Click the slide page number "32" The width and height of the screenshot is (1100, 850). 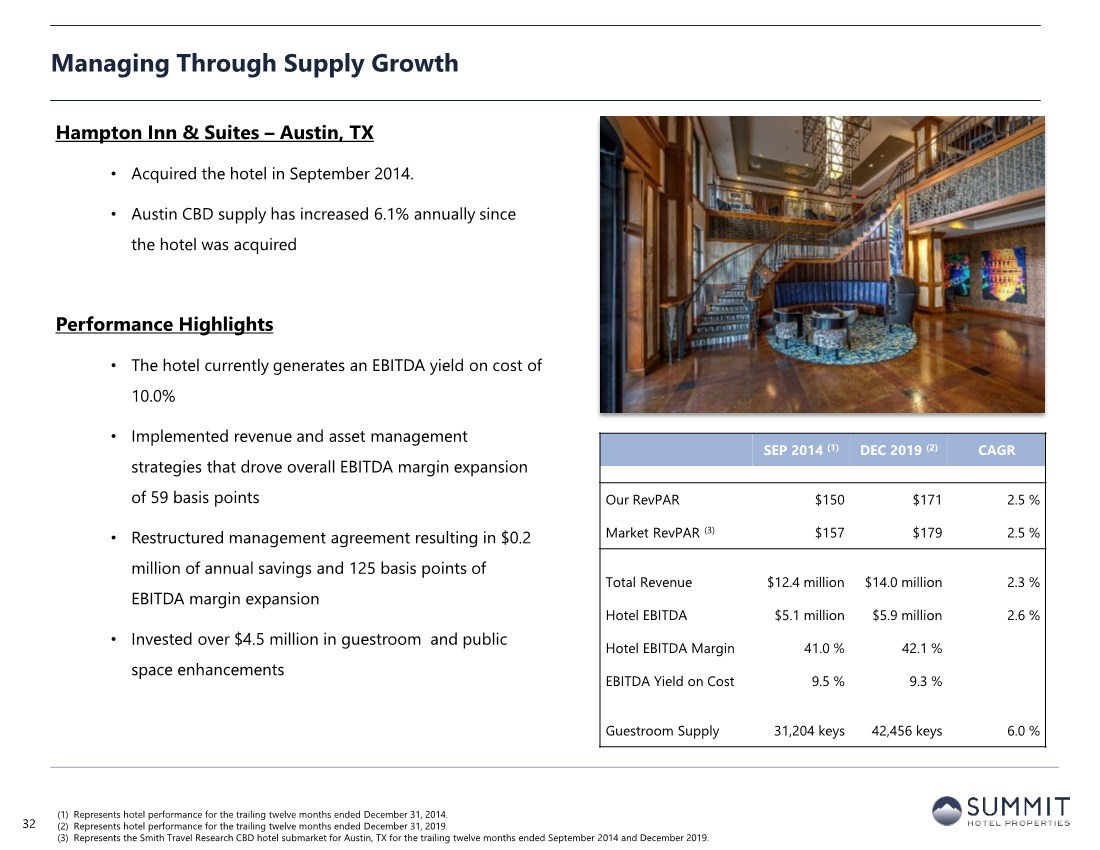click(29, 823)
